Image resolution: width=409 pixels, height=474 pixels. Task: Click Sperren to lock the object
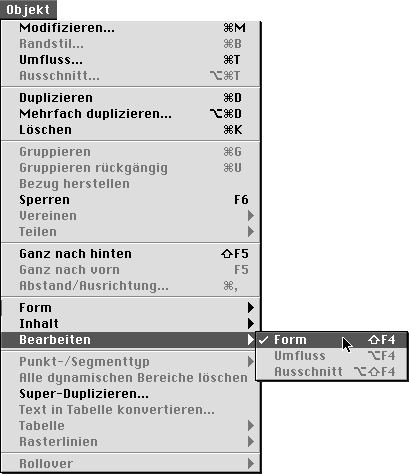pyautogui.click(x=131, y=200)
